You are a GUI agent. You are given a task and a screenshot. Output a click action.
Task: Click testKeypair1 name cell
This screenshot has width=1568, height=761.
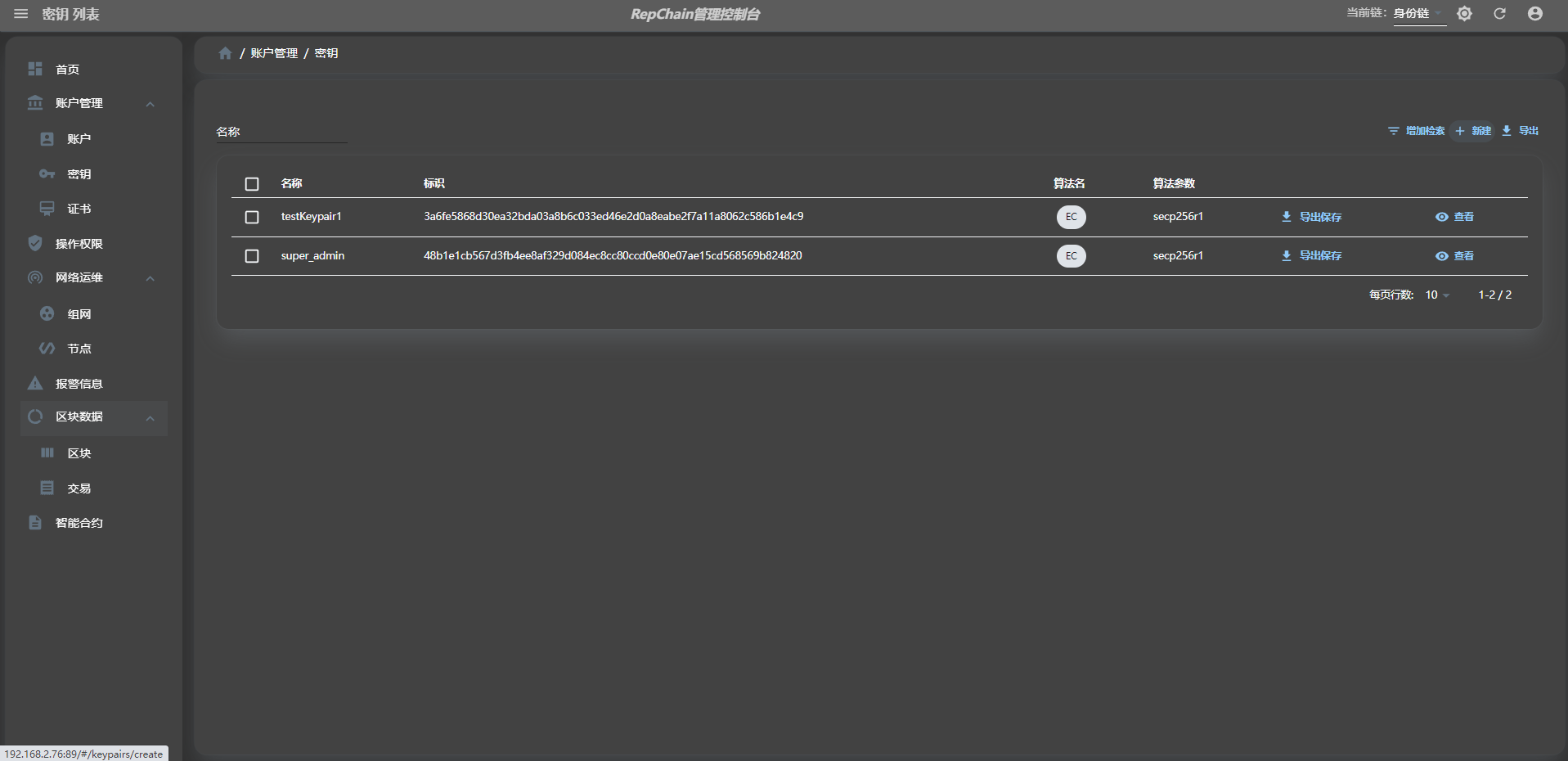[311, 217]
